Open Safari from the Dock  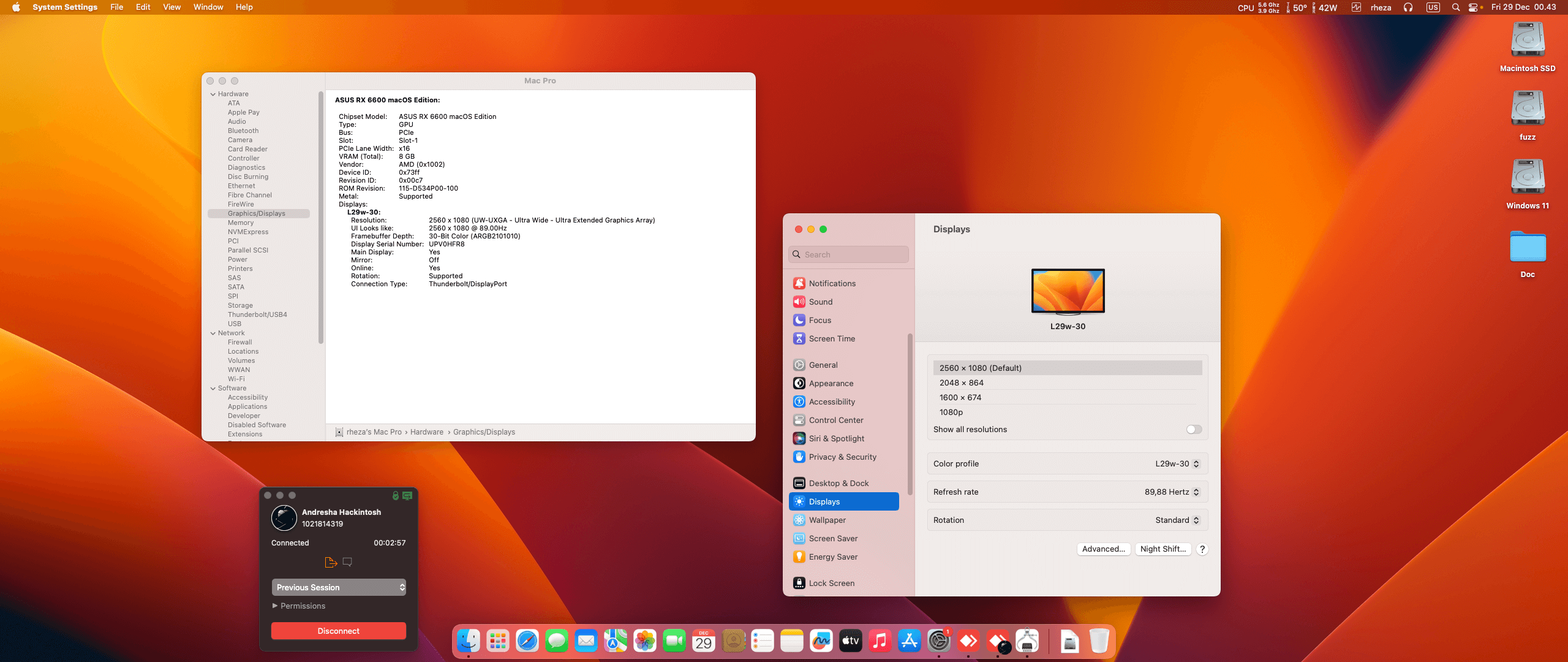pyautogui.click(x=527, y=642)
